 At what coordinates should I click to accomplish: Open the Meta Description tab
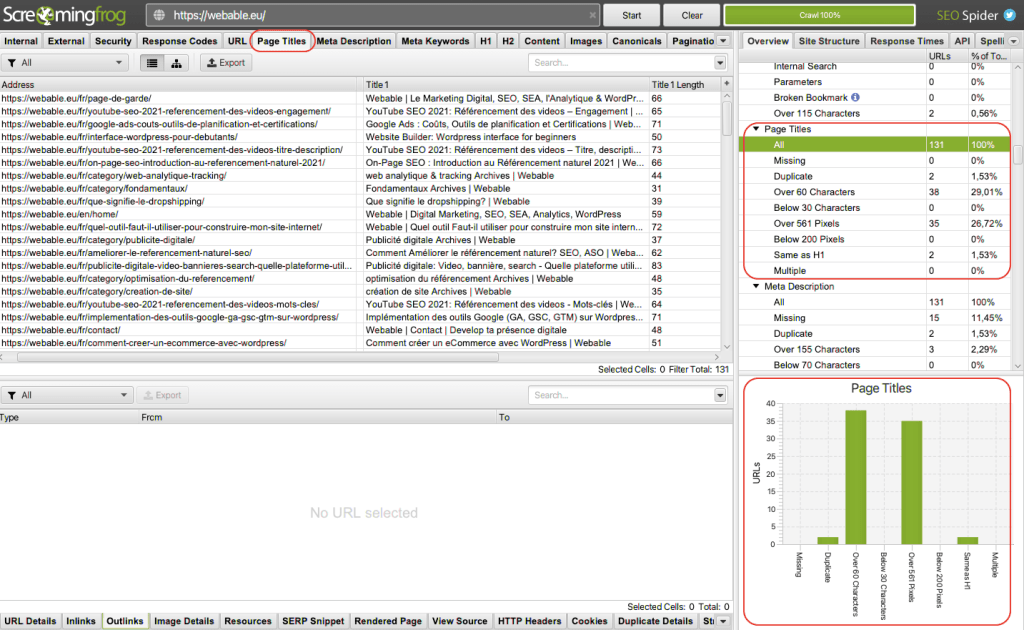pos(354,40)
